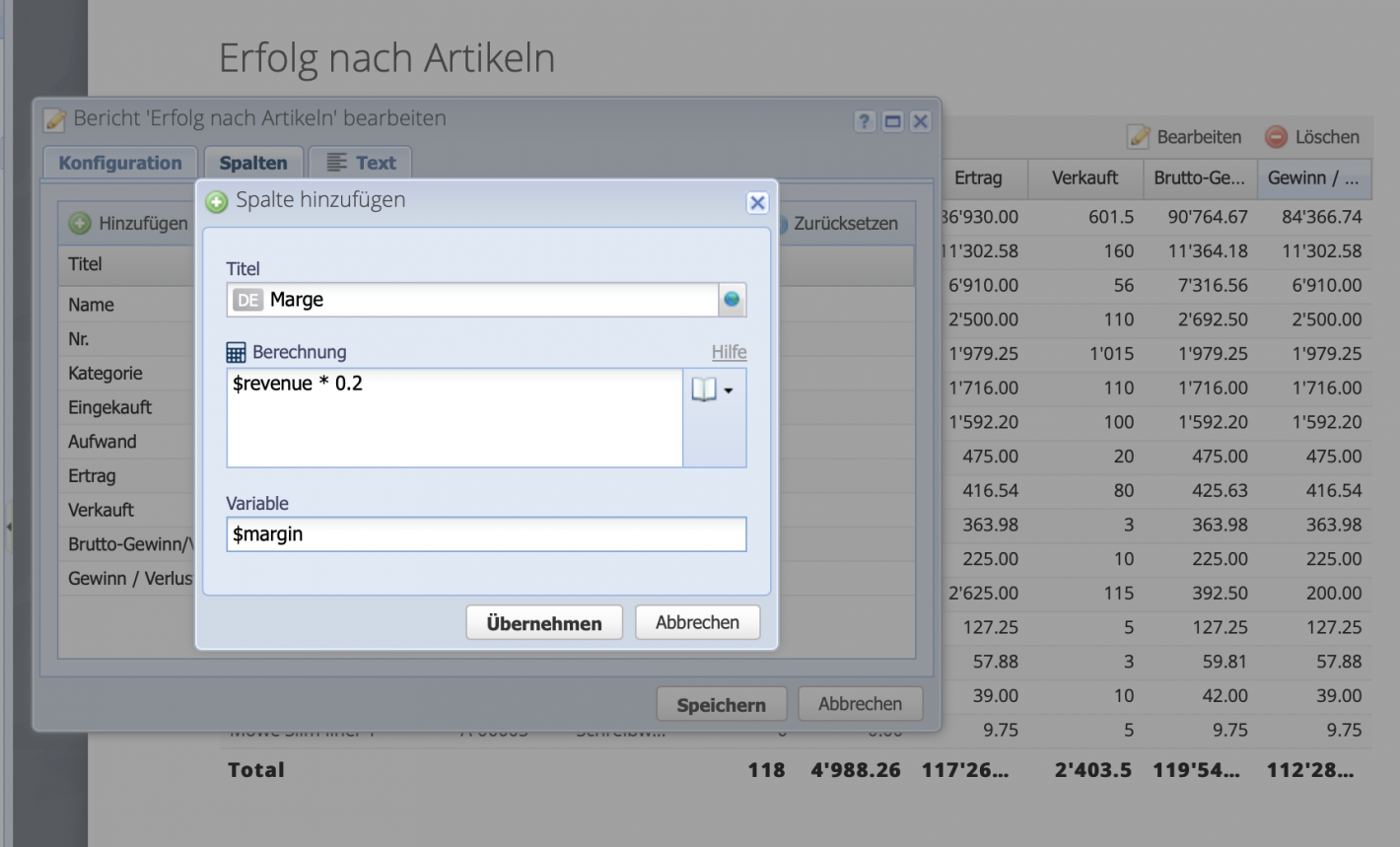The width and height of the screenshot is (1400, 847).
Task: Click the globe icon beside the Titel field
Action: pos(732,300)
